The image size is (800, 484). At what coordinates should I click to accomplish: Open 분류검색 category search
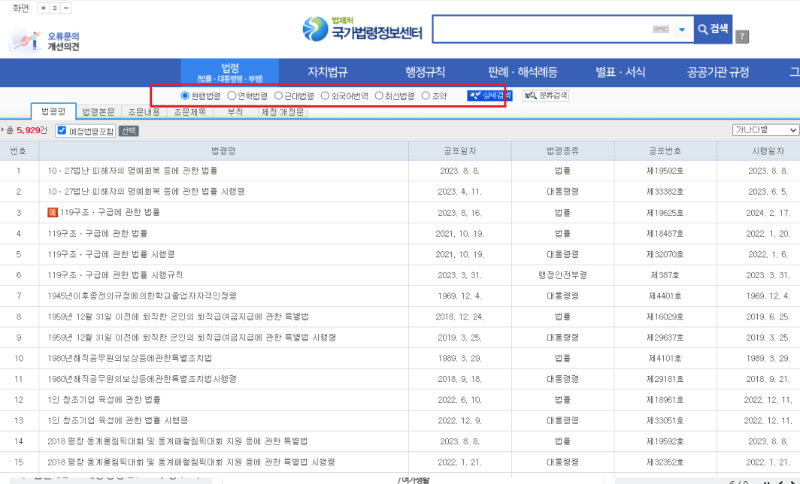(545, 95)
